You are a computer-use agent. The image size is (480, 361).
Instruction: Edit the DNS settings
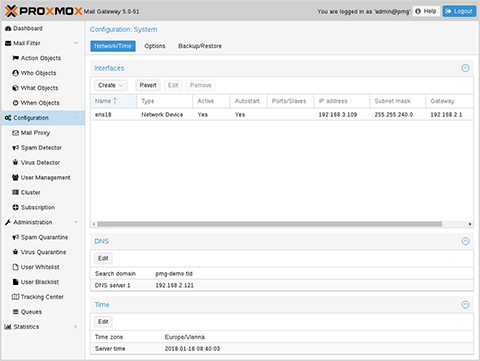103,258
